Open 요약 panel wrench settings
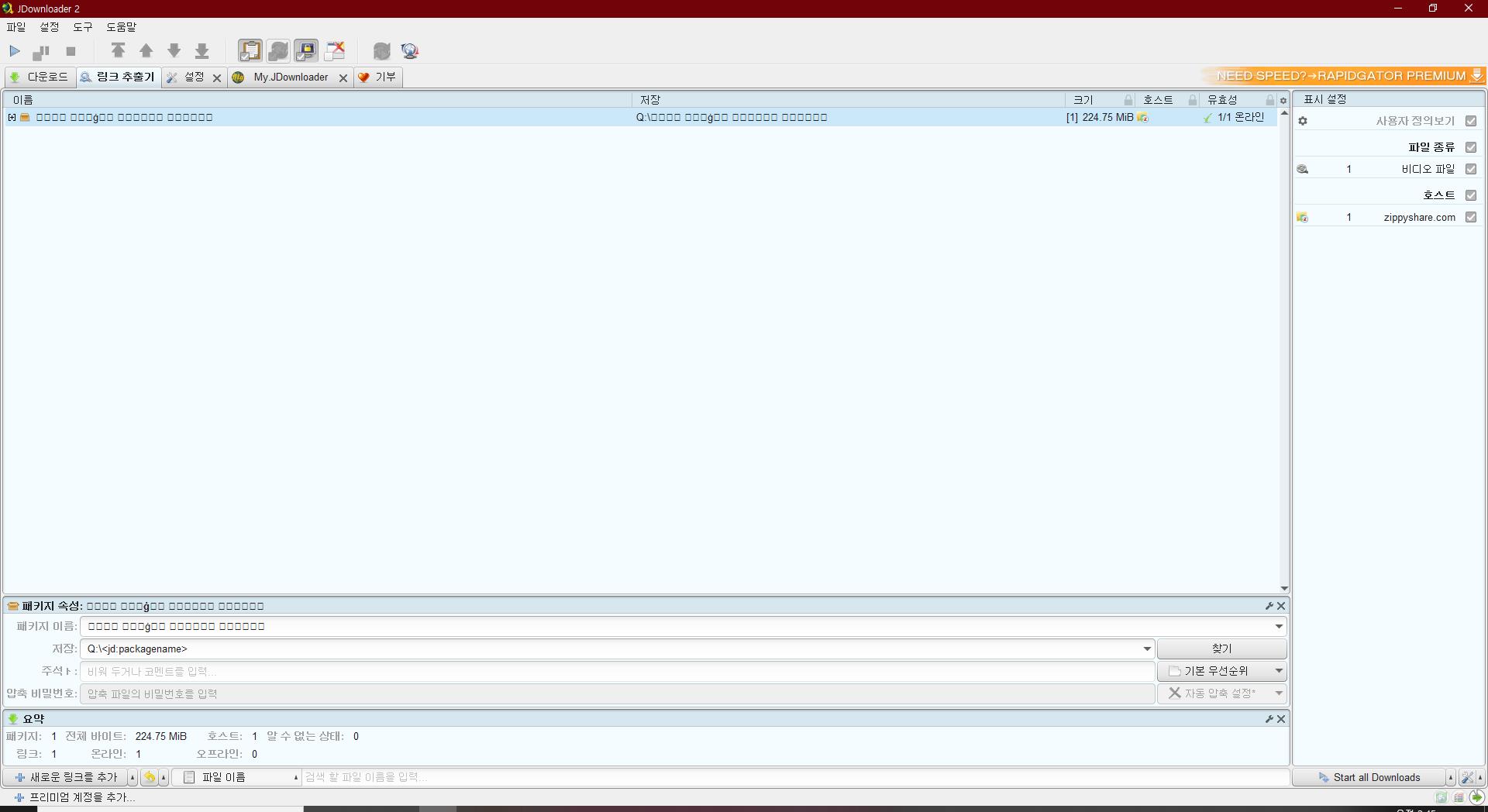Image resolution: width=1488 pixels, height=812 pixels. (1269, 719)
